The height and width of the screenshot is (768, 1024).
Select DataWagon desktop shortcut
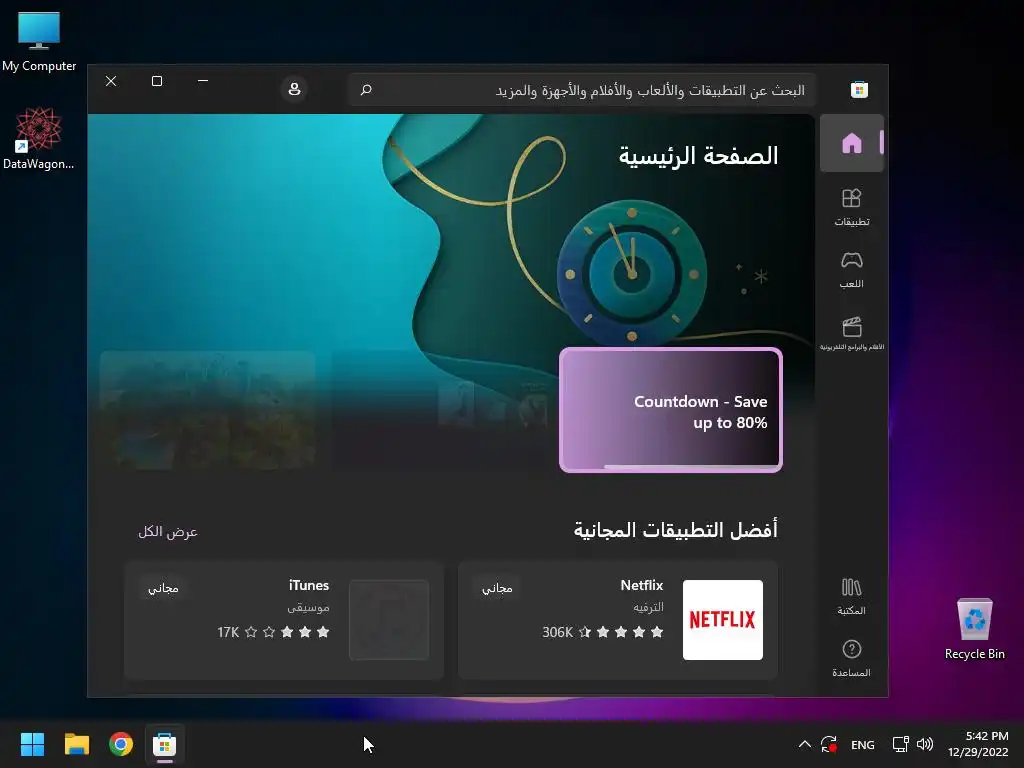[39, 138]
